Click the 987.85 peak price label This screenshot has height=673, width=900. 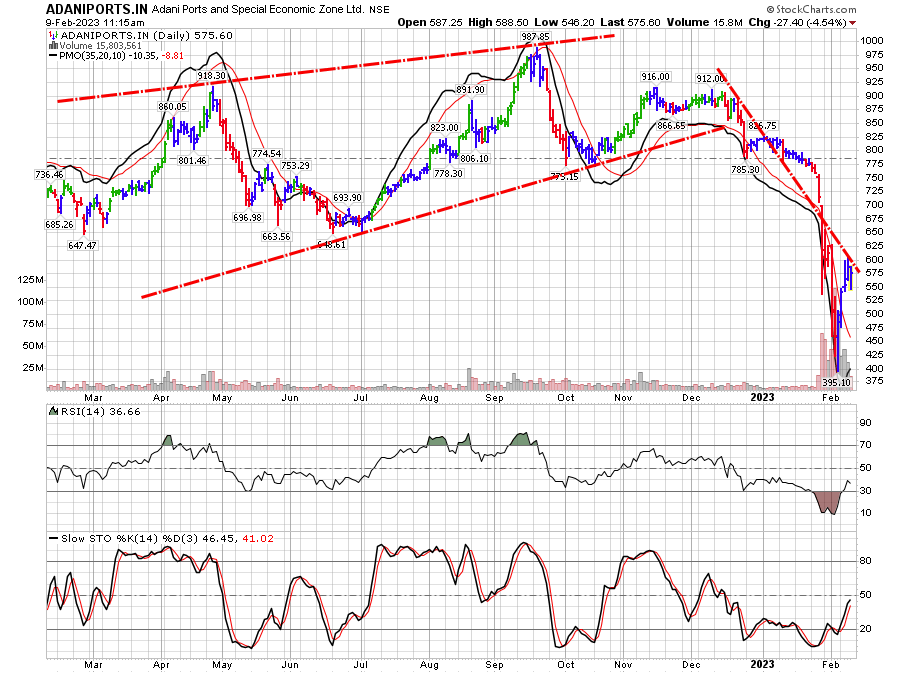click(x=536, y=36)
